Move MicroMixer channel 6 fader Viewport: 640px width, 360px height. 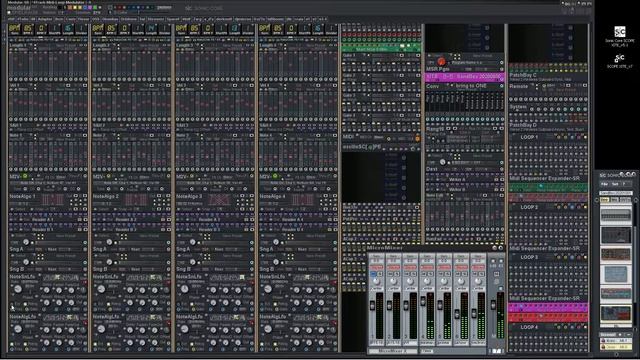pyautogui.click(x=457, y=313)
